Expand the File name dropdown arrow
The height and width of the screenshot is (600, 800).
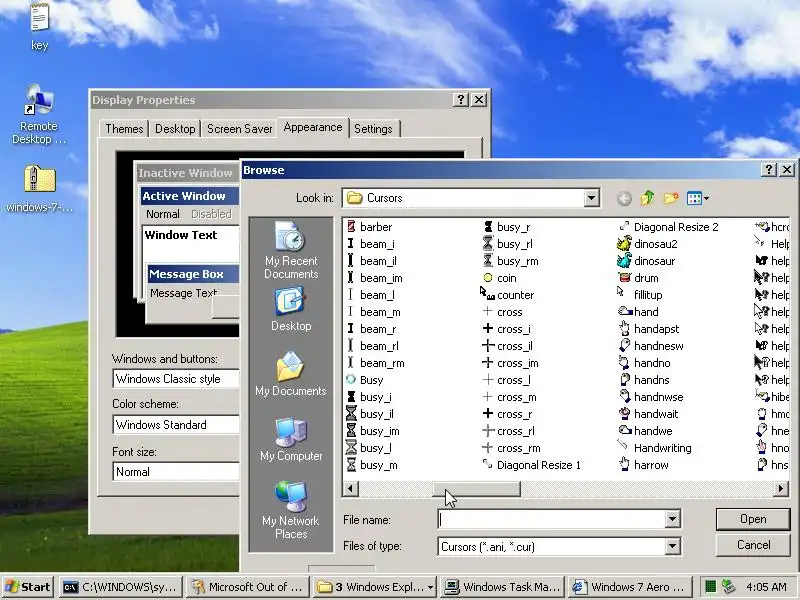[672, 519]
